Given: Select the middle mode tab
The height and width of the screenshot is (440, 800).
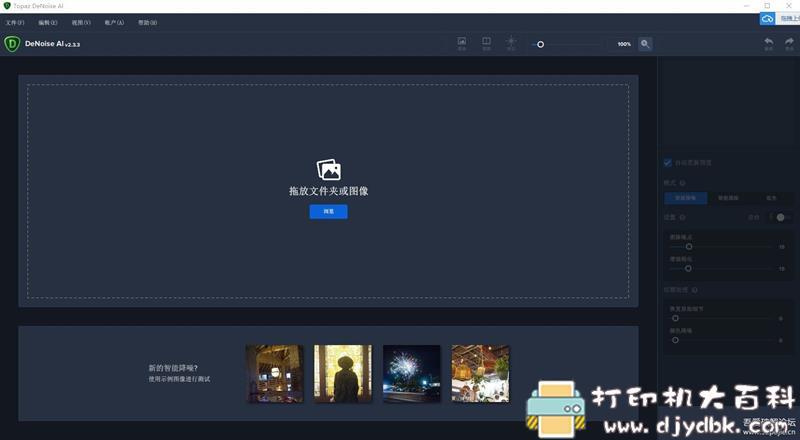Looking at the screenshot, I should 729,198.
